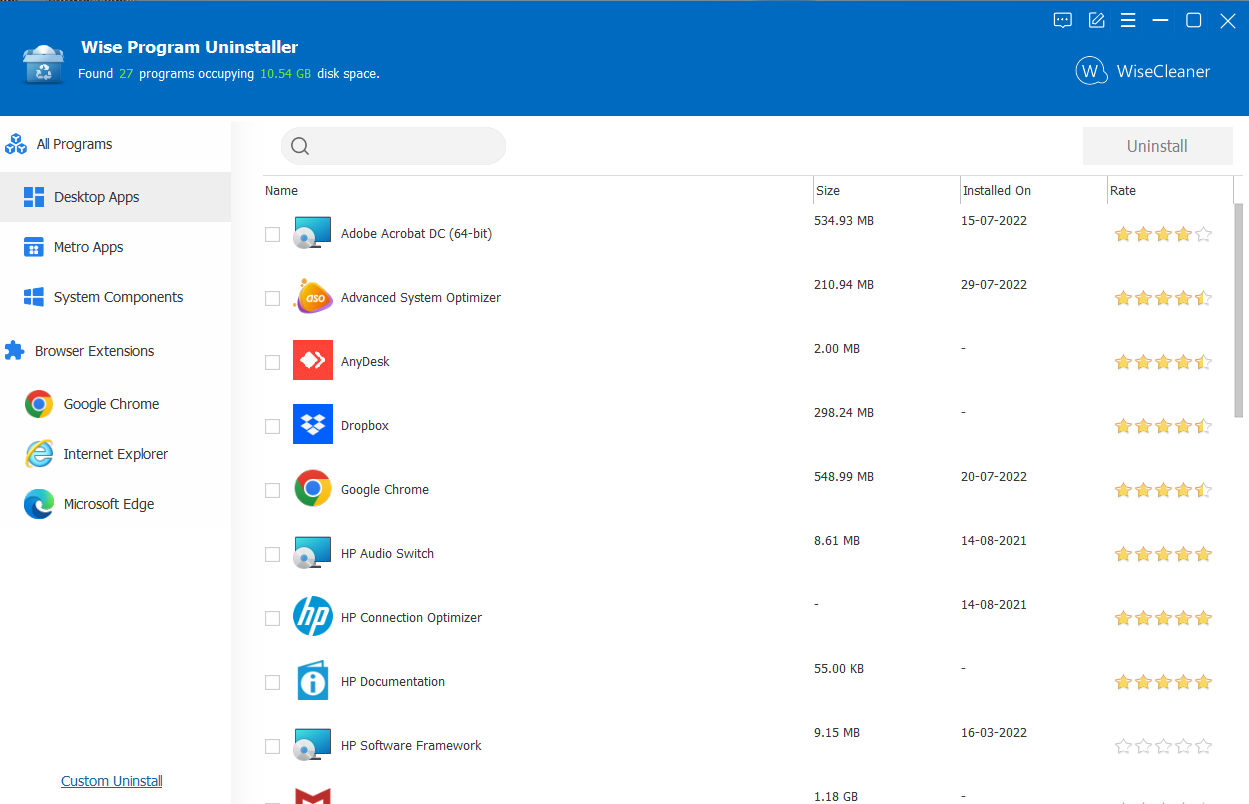Select Microsoft Edge in the sidebar

coord(37,504)
